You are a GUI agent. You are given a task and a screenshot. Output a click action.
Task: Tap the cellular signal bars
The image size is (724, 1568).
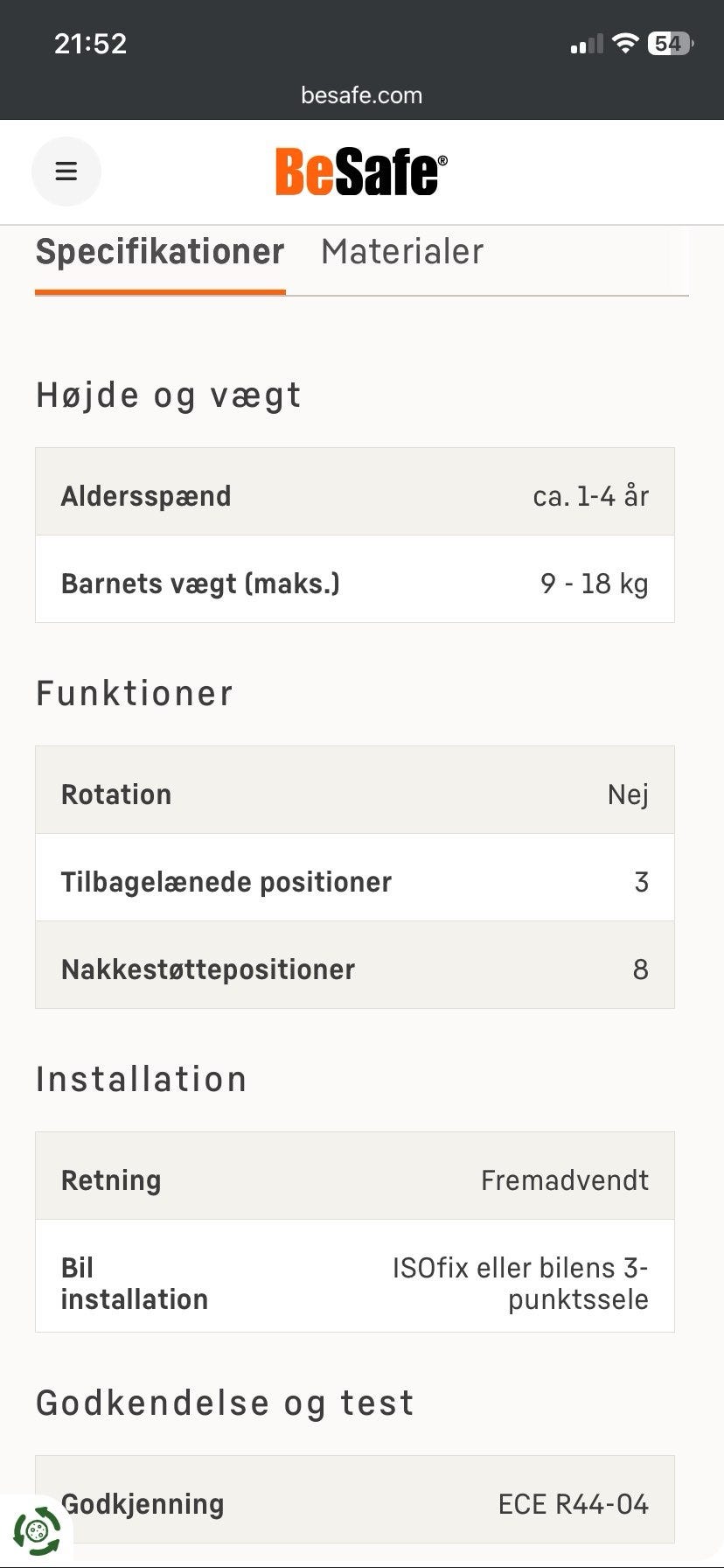click(586, 44)
